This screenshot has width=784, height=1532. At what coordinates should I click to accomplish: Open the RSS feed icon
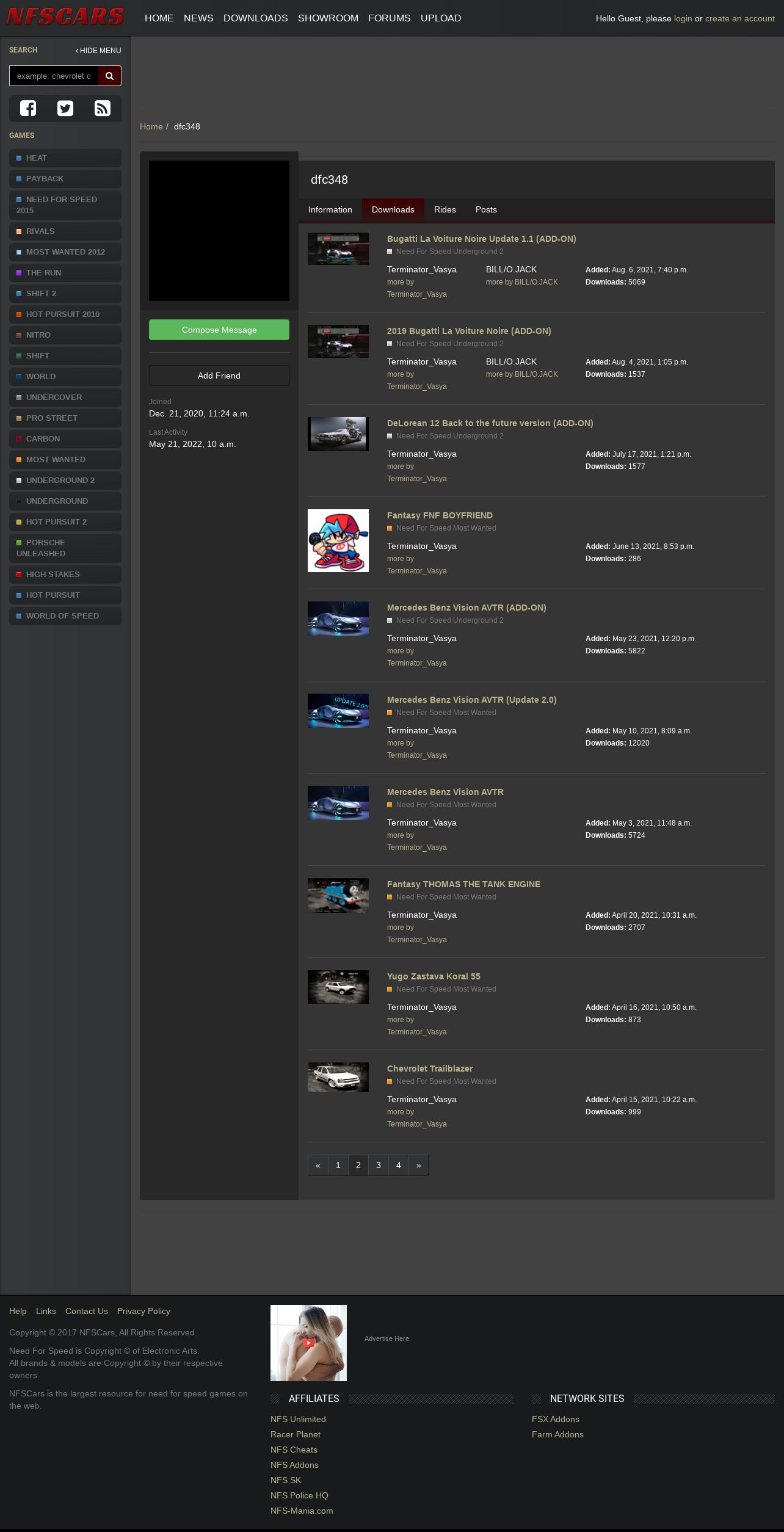103,108
